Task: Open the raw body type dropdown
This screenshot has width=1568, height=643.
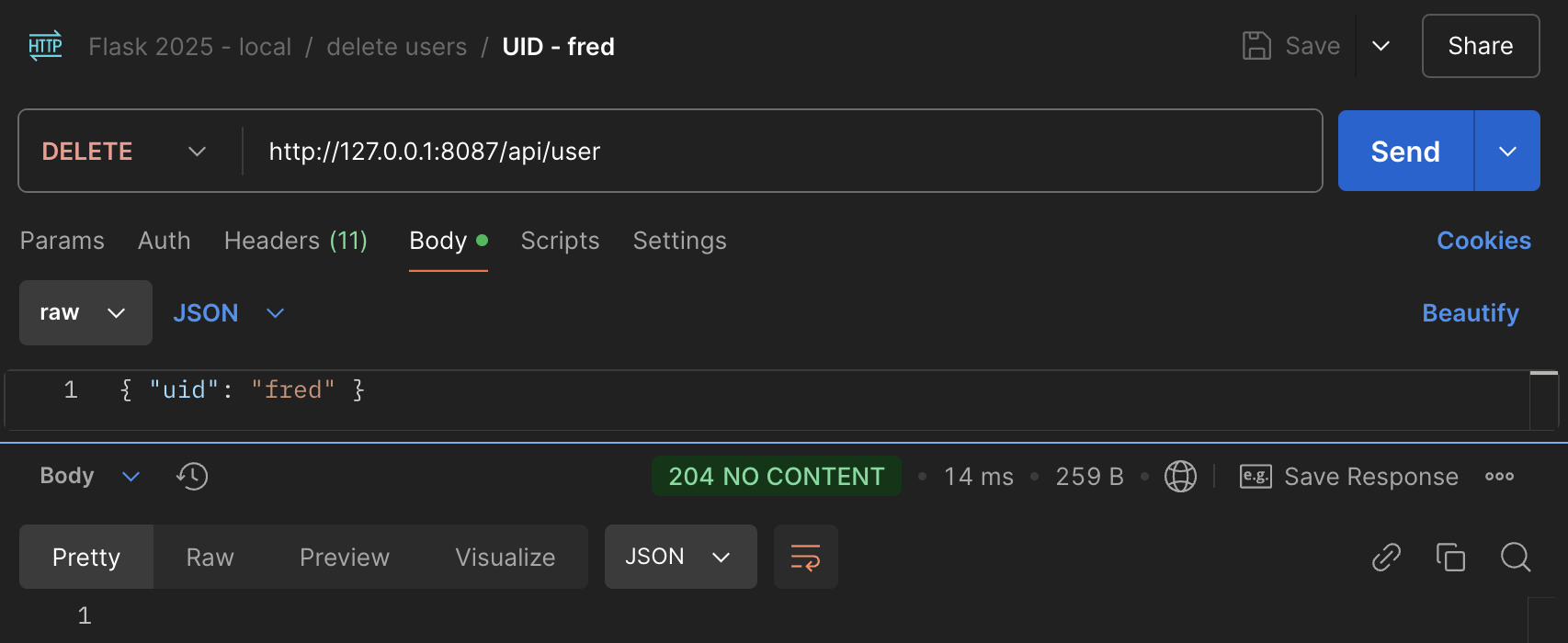Action: click(x=85, y=313)
